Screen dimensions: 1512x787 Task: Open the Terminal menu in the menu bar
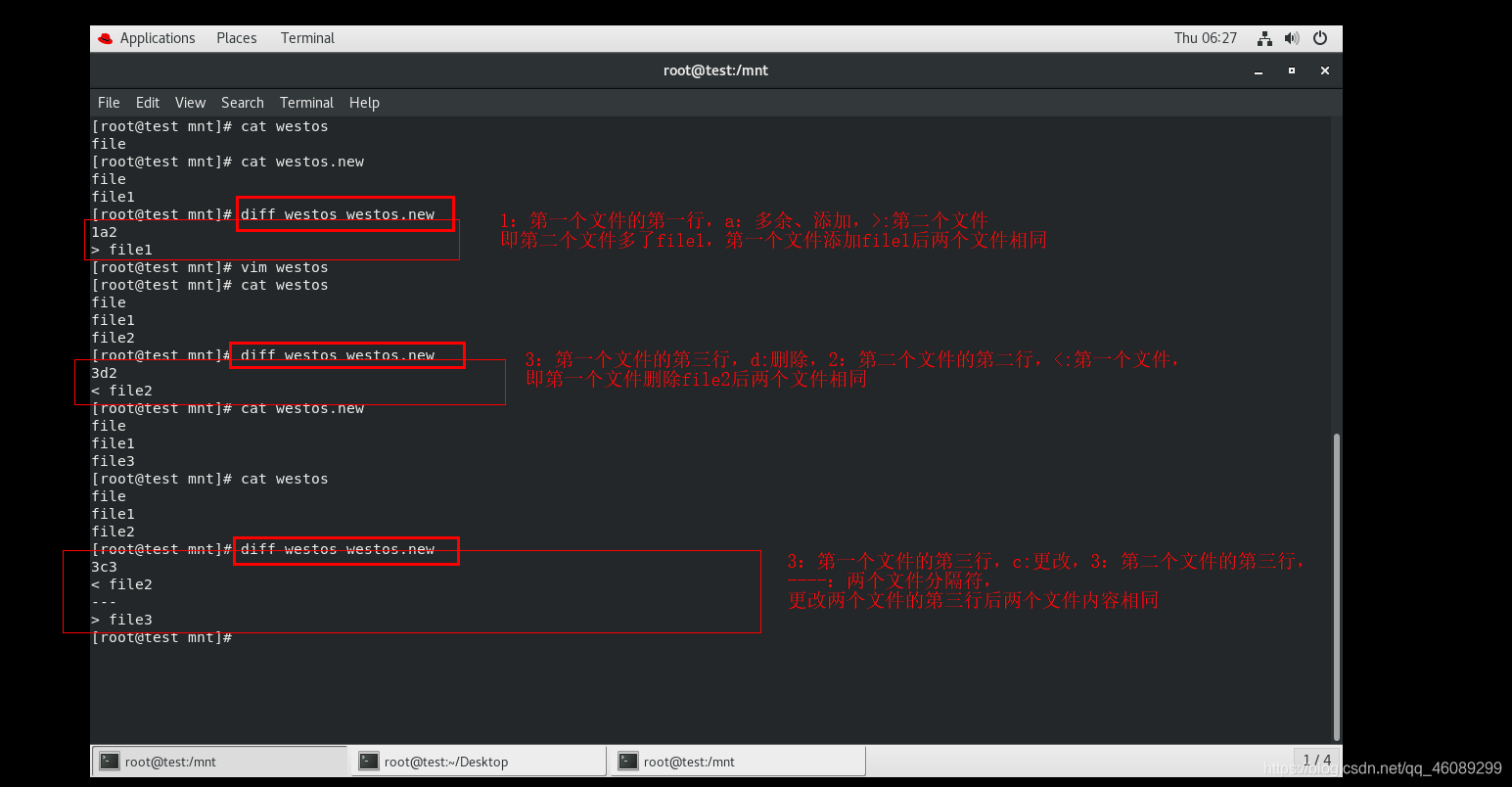[306, 103]
